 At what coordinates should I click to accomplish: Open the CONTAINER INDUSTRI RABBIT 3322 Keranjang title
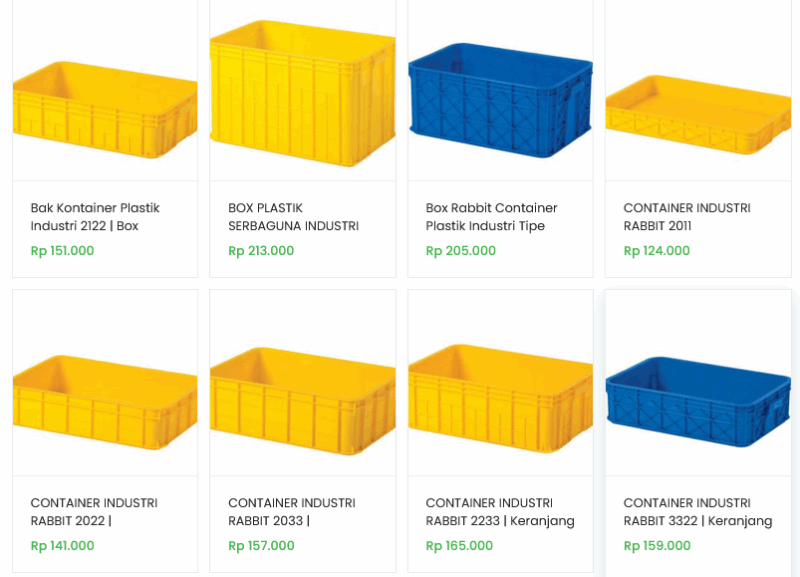697,512
